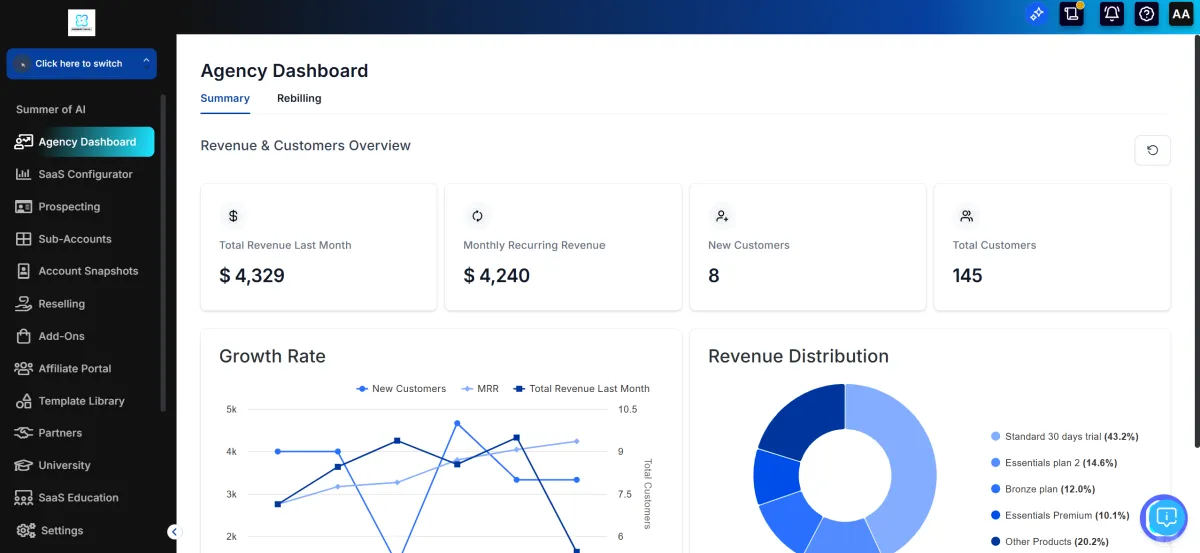Open the help question mark icon
The height and width of the screenshot is (553, 1200).
1147,14
